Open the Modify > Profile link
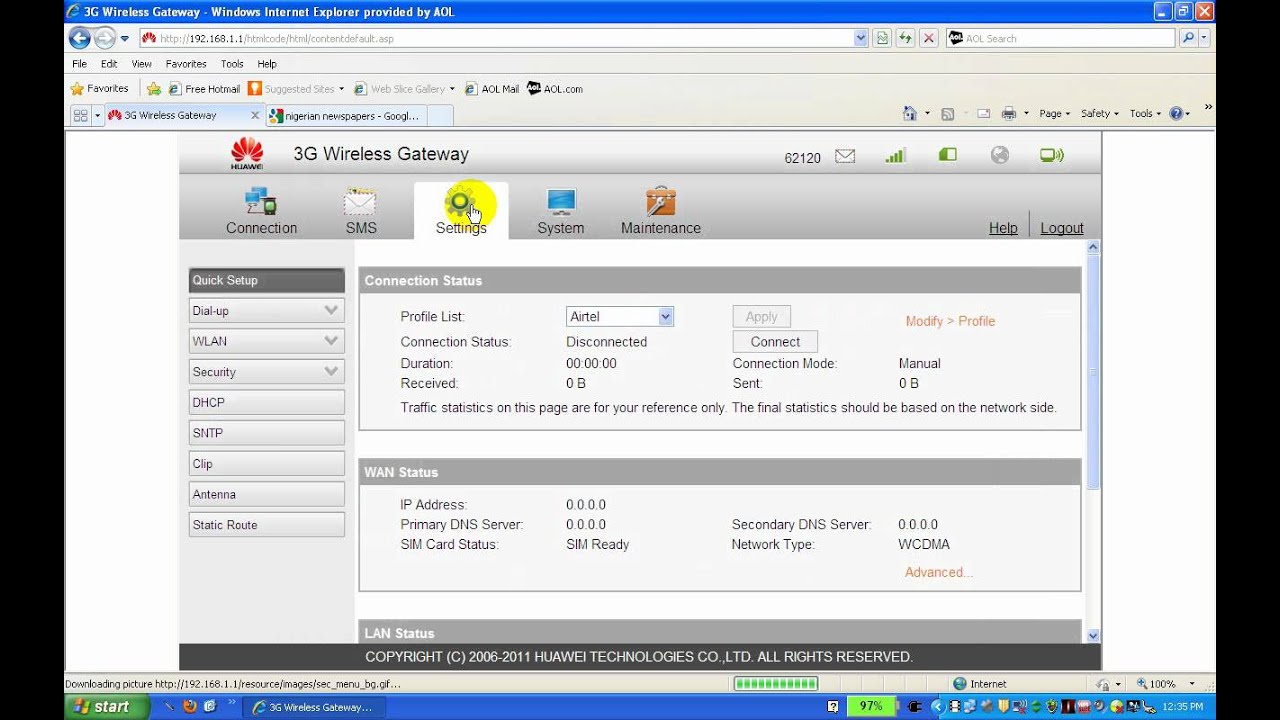The height and width of the screenshot is (720, 1280). click(x=950, y=321)
